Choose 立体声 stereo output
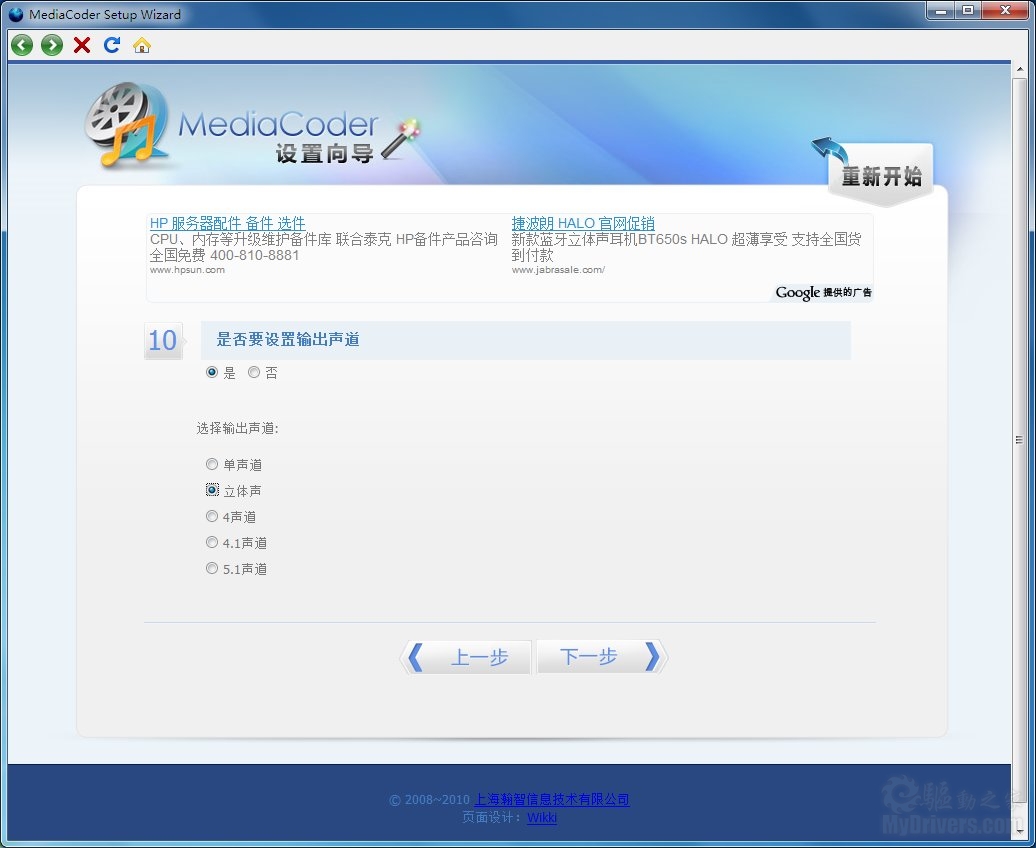1036x848 pixels. [211, 490]
